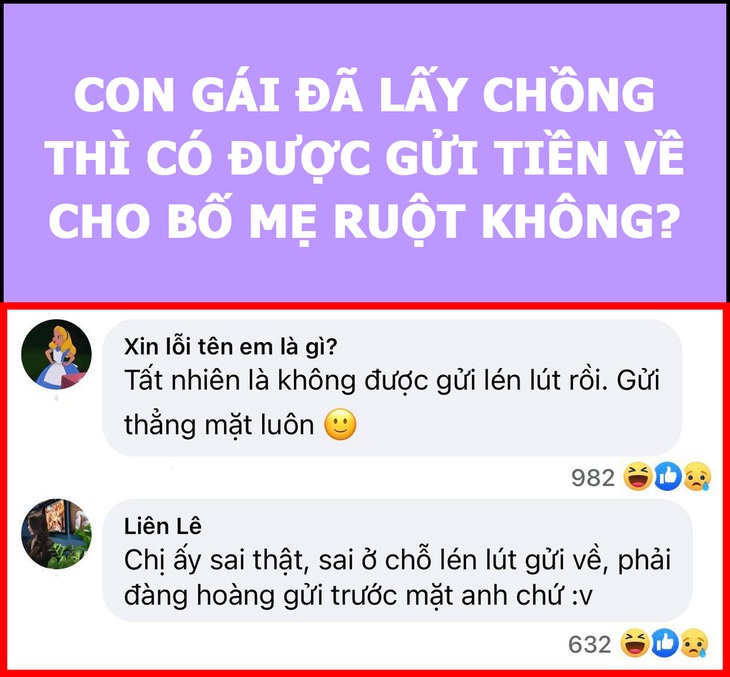The height and width of the screenshot is (677, 730).
Task: Click the Haha reaction on the 982 comment
Action: 637,476
